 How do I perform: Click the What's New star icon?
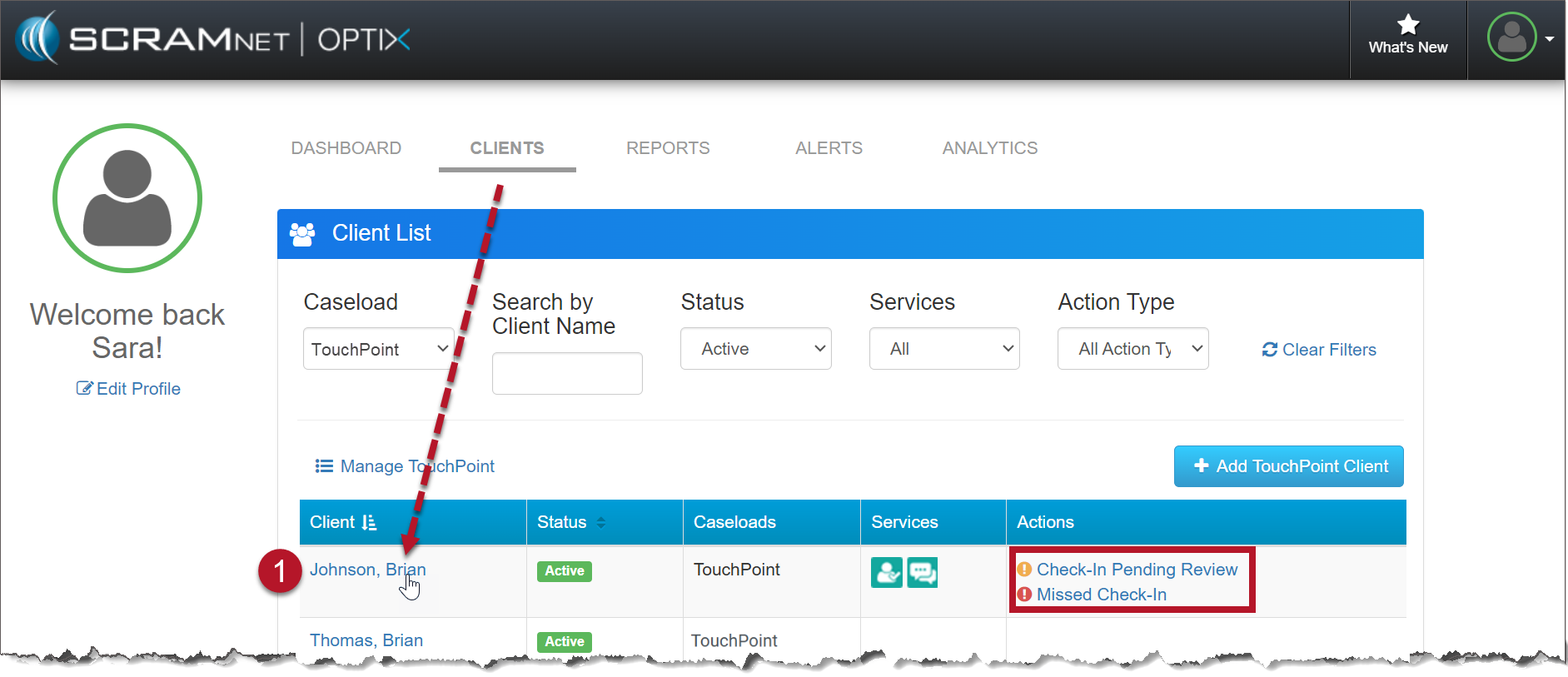[x=1407, y=25]
